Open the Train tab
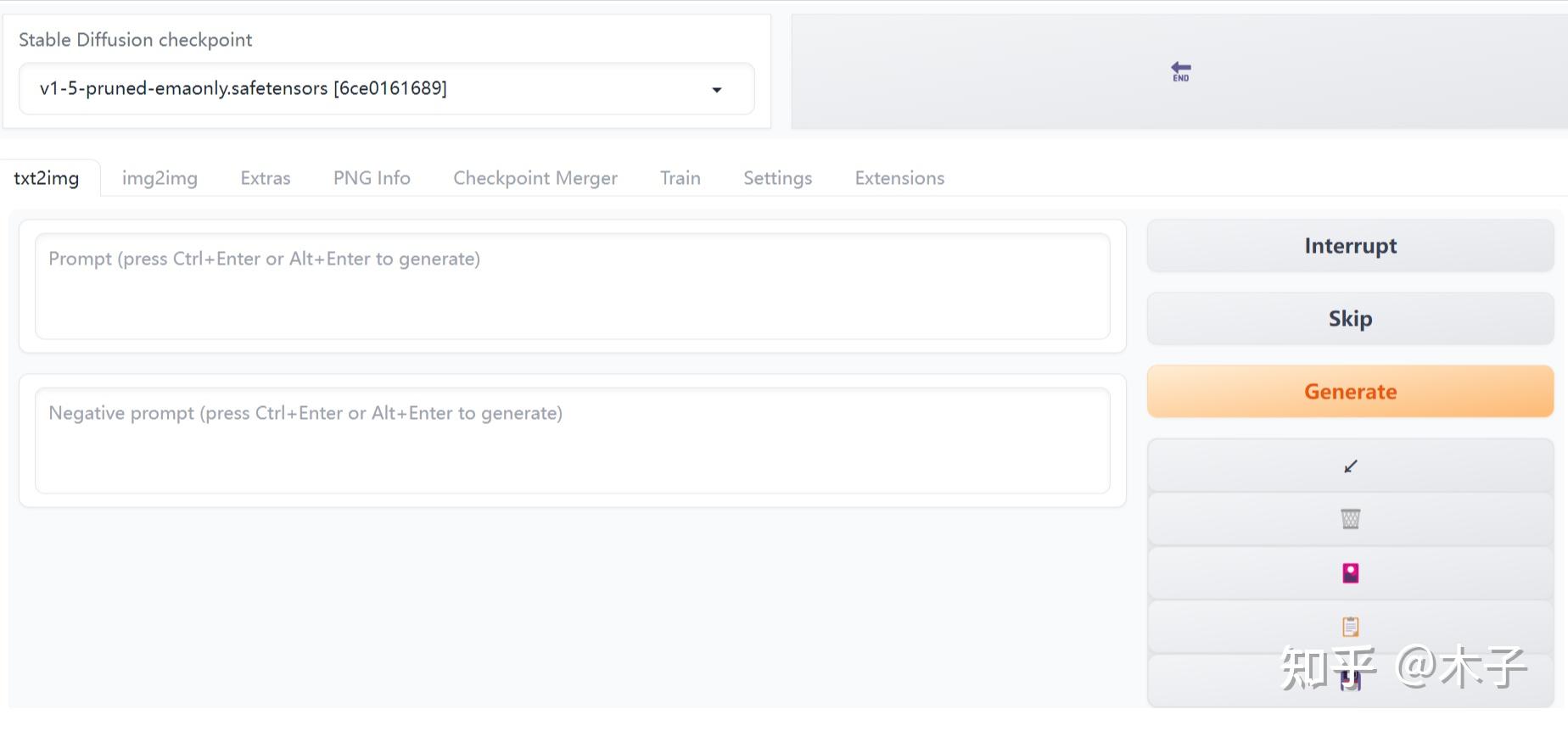 click(680, 178)
